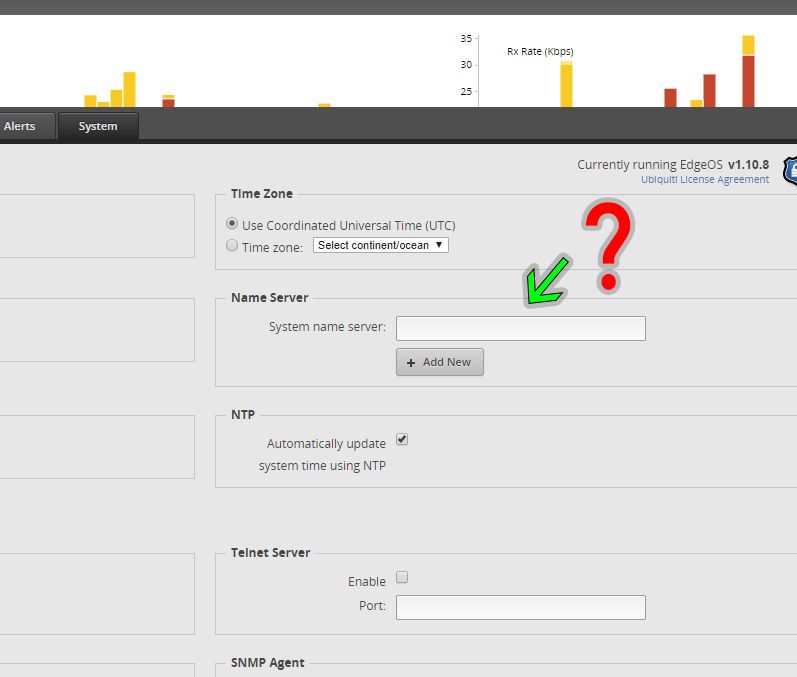Image resolution: width=797 pixels, height=677 pixels.
Task: Click the Telnet Server Port field
Action: point(520,607)
